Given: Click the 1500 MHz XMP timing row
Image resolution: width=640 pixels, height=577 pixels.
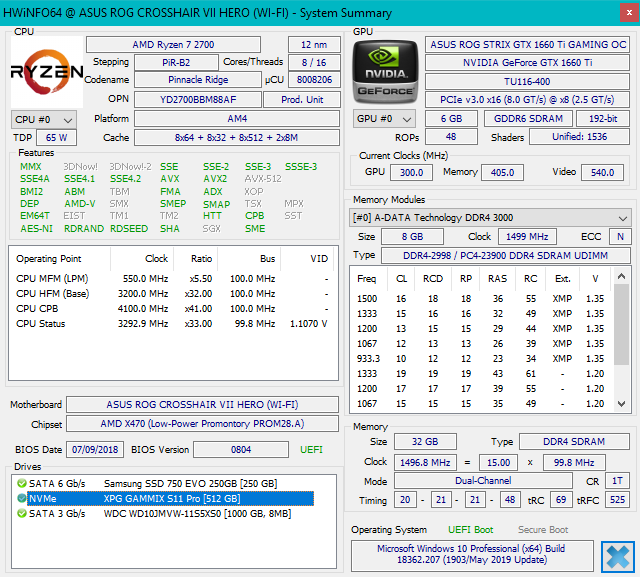Looking at the screenshot, I should (x=482, y=299).
